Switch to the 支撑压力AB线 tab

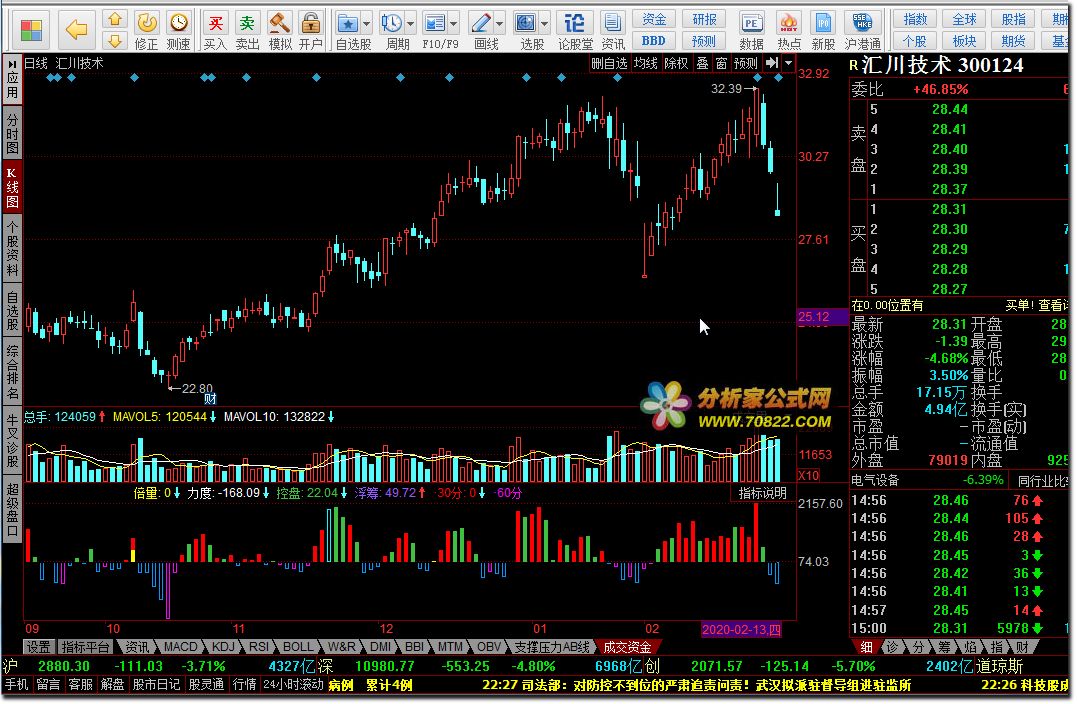tap(552, 647)
